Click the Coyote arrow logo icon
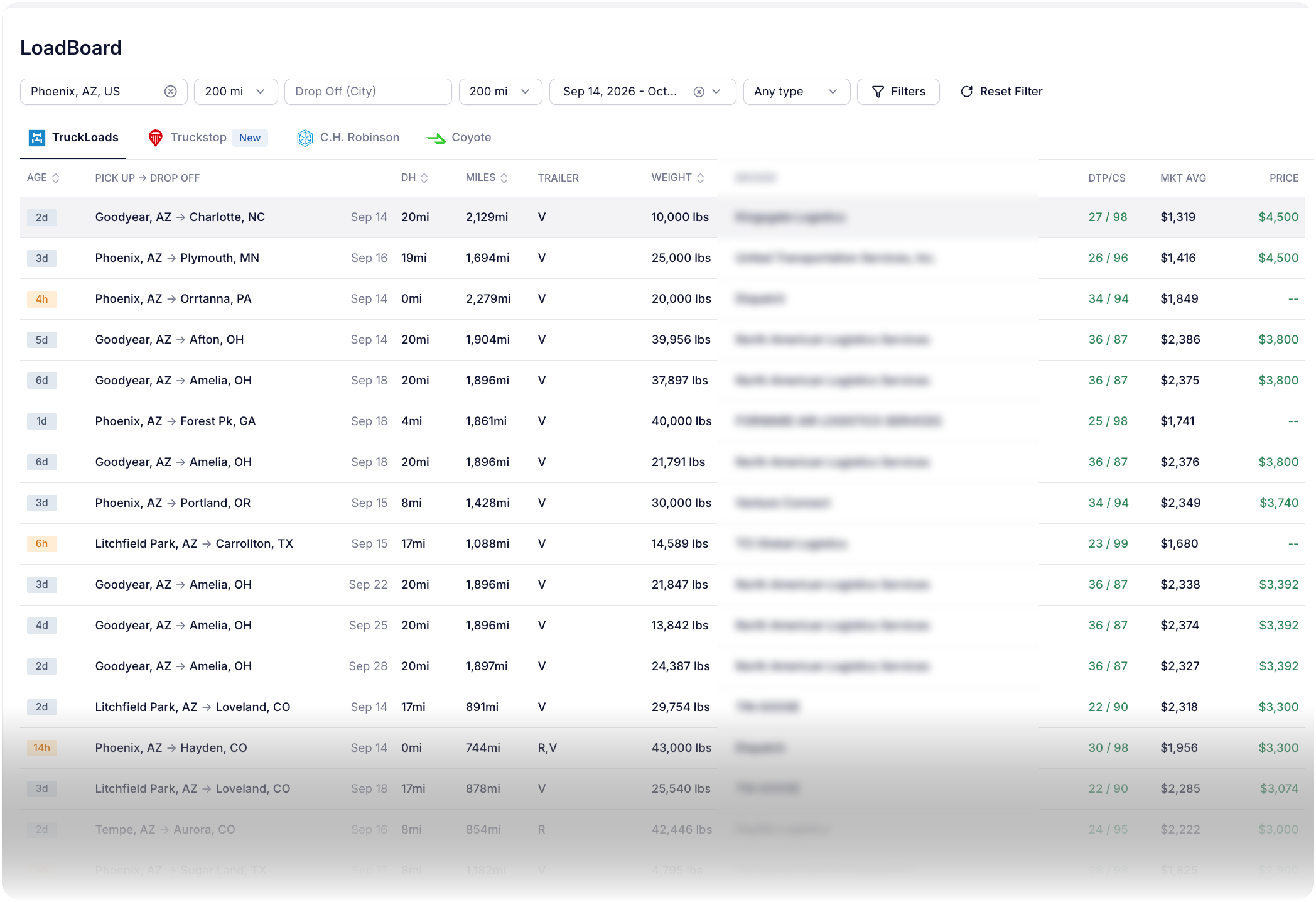Viewport: 1316px width, 902px height. pos(436,138)
